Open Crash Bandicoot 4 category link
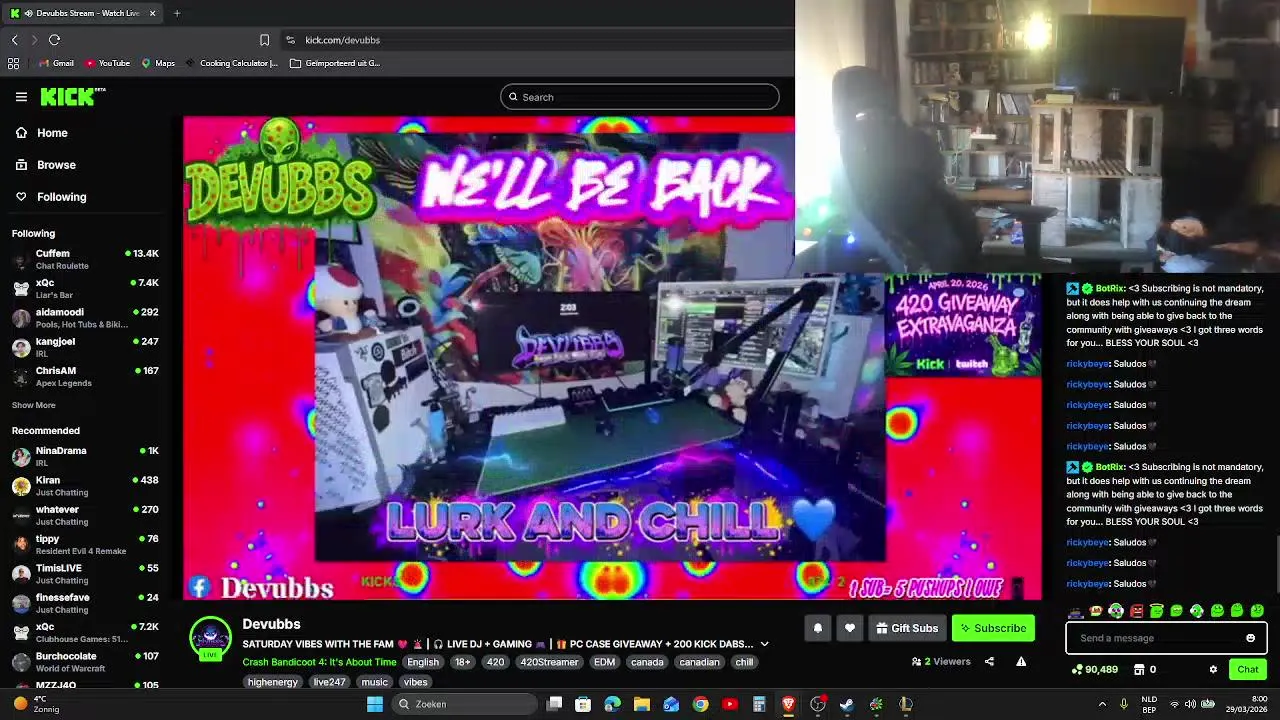 pos(319,662)
